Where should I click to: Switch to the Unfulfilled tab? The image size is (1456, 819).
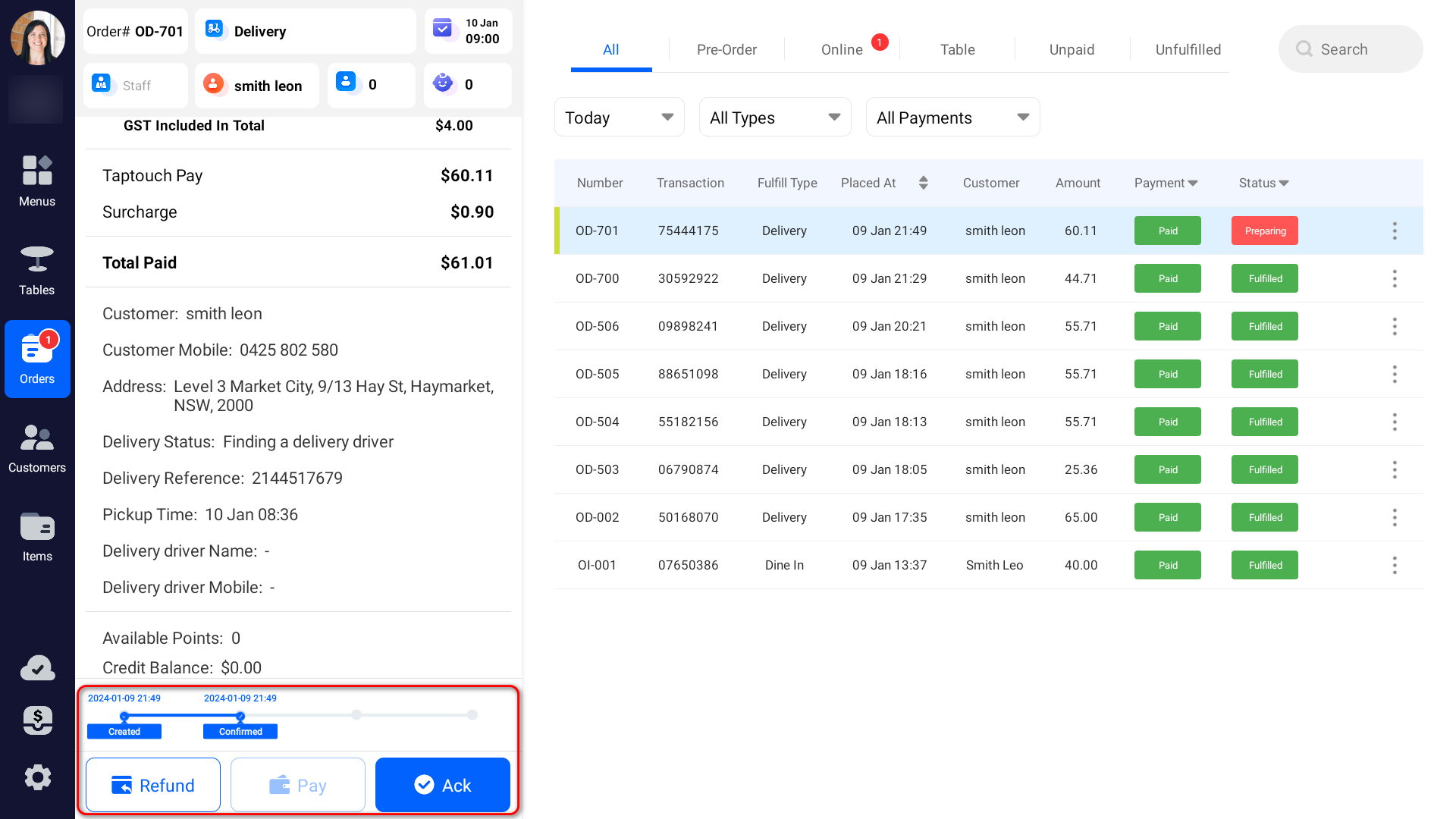pyautogui.click(x=1188, y=49)
